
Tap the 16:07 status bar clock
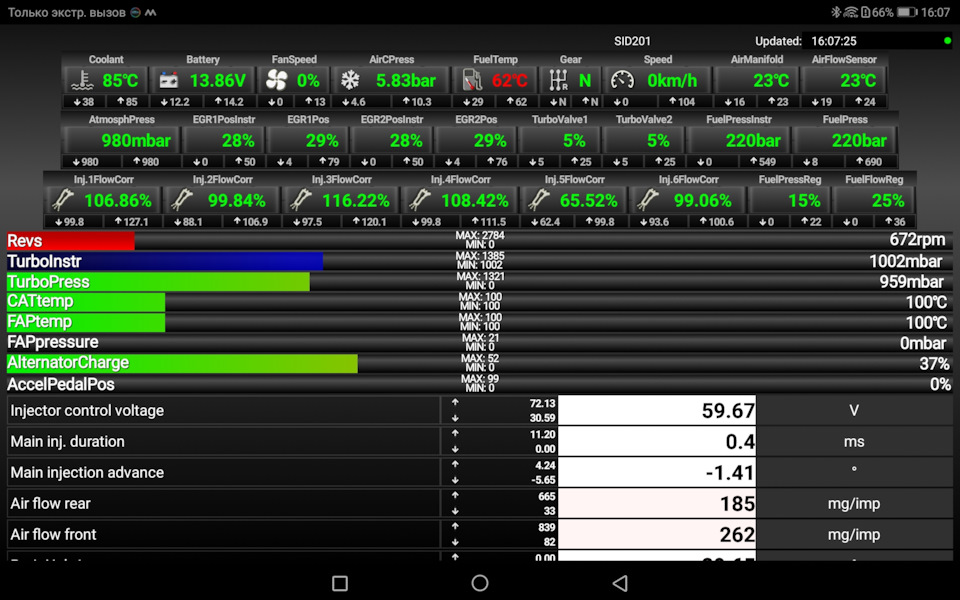(936, 12)
